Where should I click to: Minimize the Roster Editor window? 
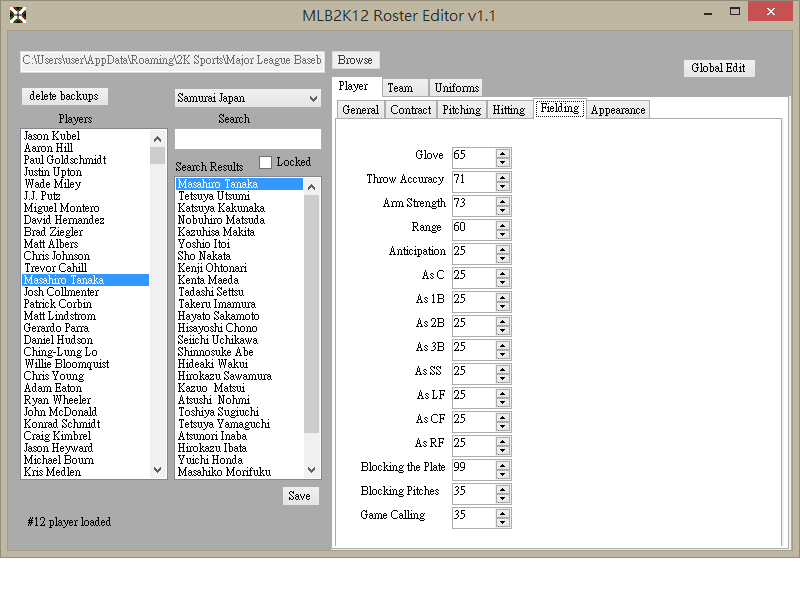tap(708, 13)
